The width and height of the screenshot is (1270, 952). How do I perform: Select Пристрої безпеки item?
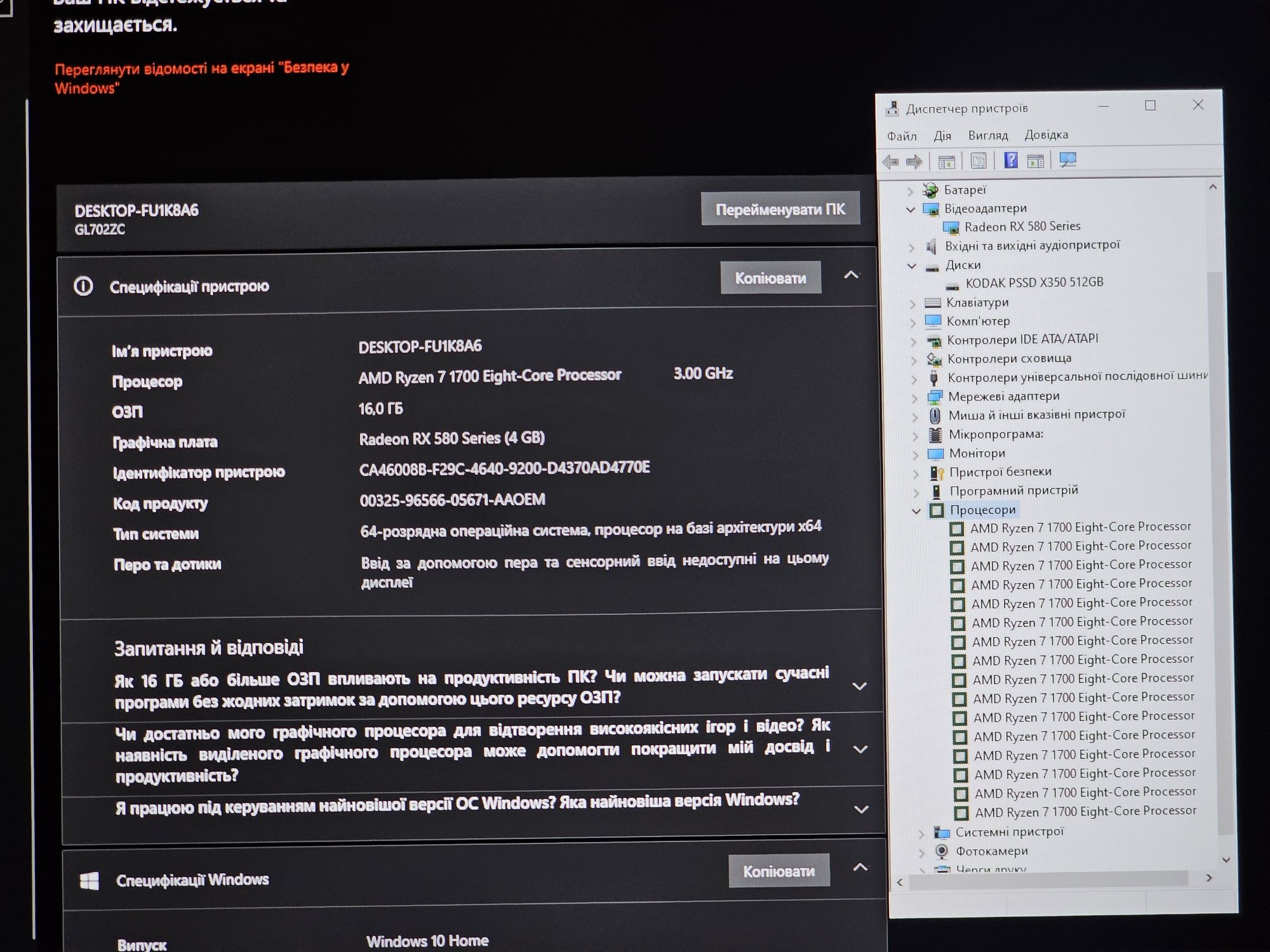1000,472
